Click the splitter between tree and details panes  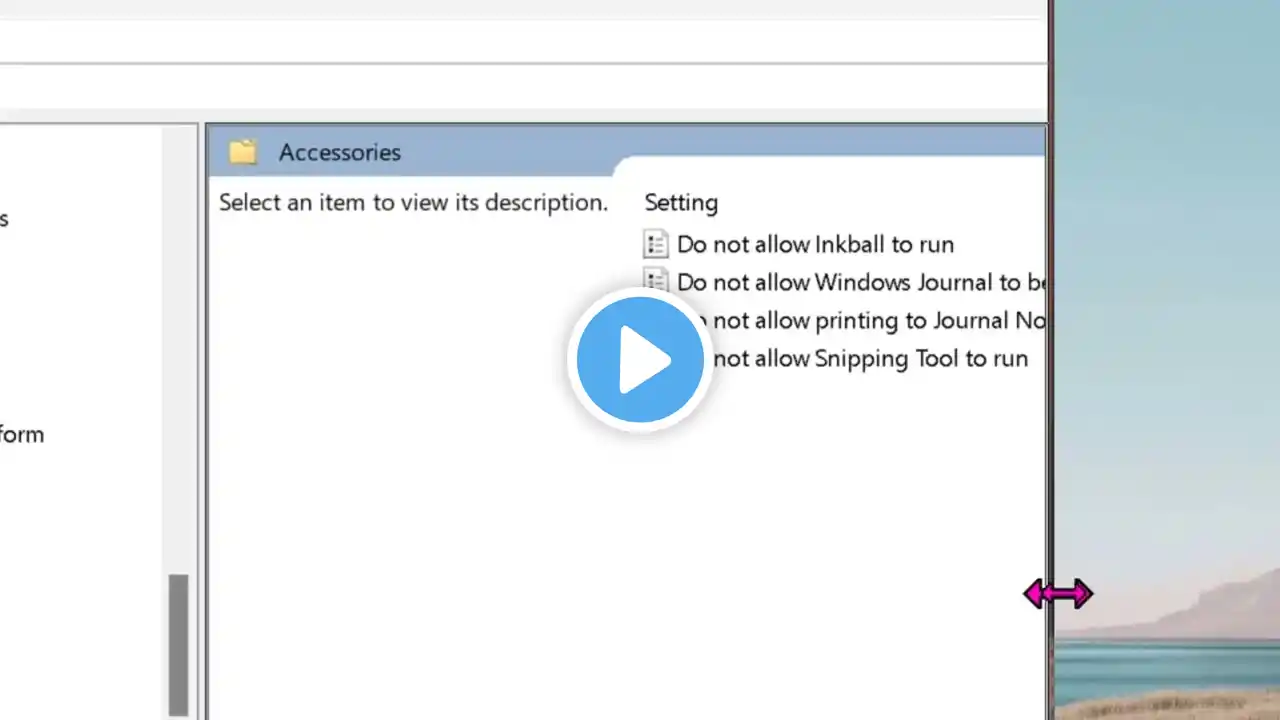[202, 420]
